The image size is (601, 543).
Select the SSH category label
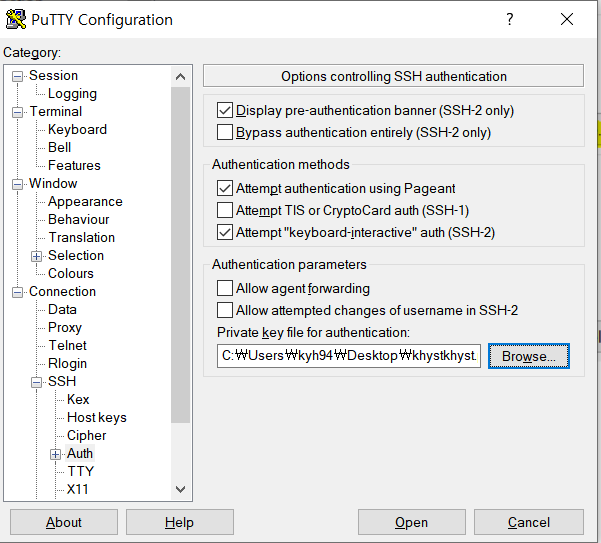point(62,381)
